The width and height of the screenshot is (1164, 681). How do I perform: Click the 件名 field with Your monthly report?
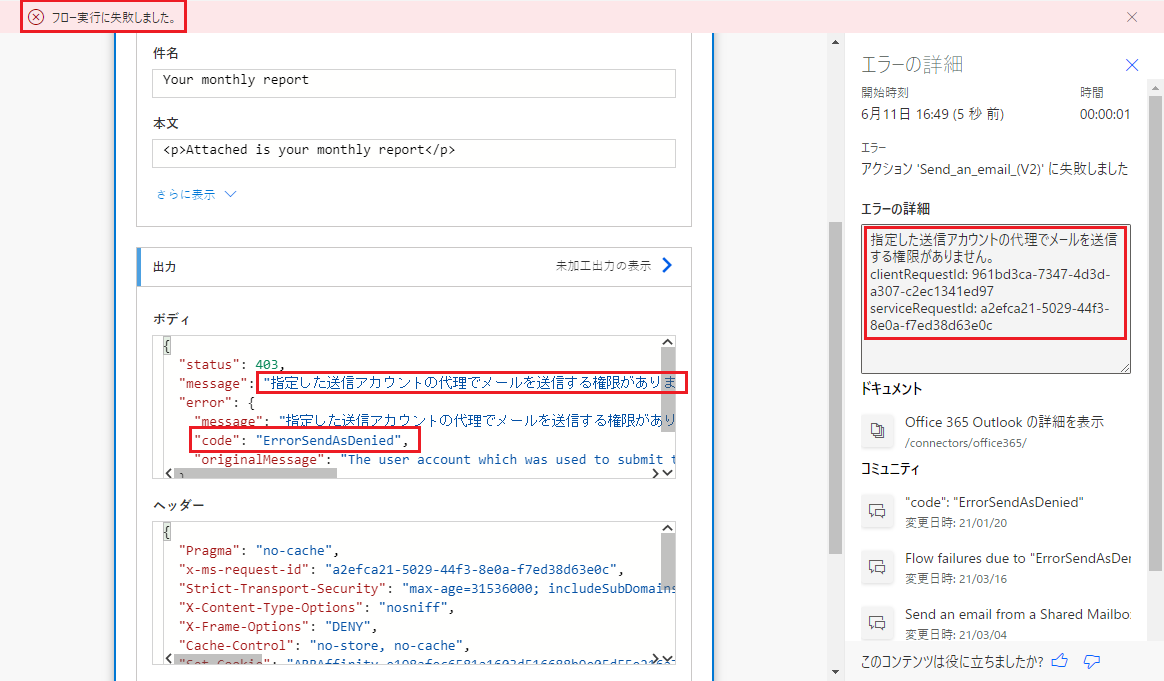tap(413, 83)
